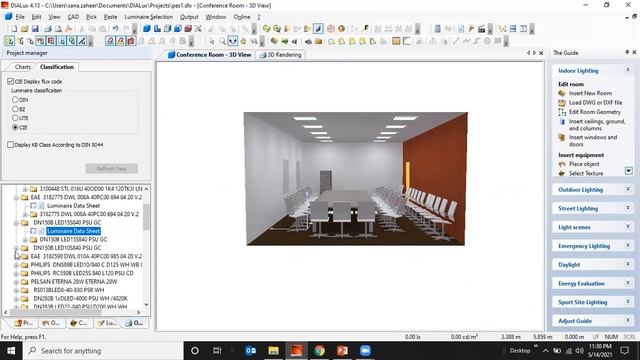Click the magnifier zoom tool icon
Image resolution: width=640 pixels, height=360 pixels.
222,41
